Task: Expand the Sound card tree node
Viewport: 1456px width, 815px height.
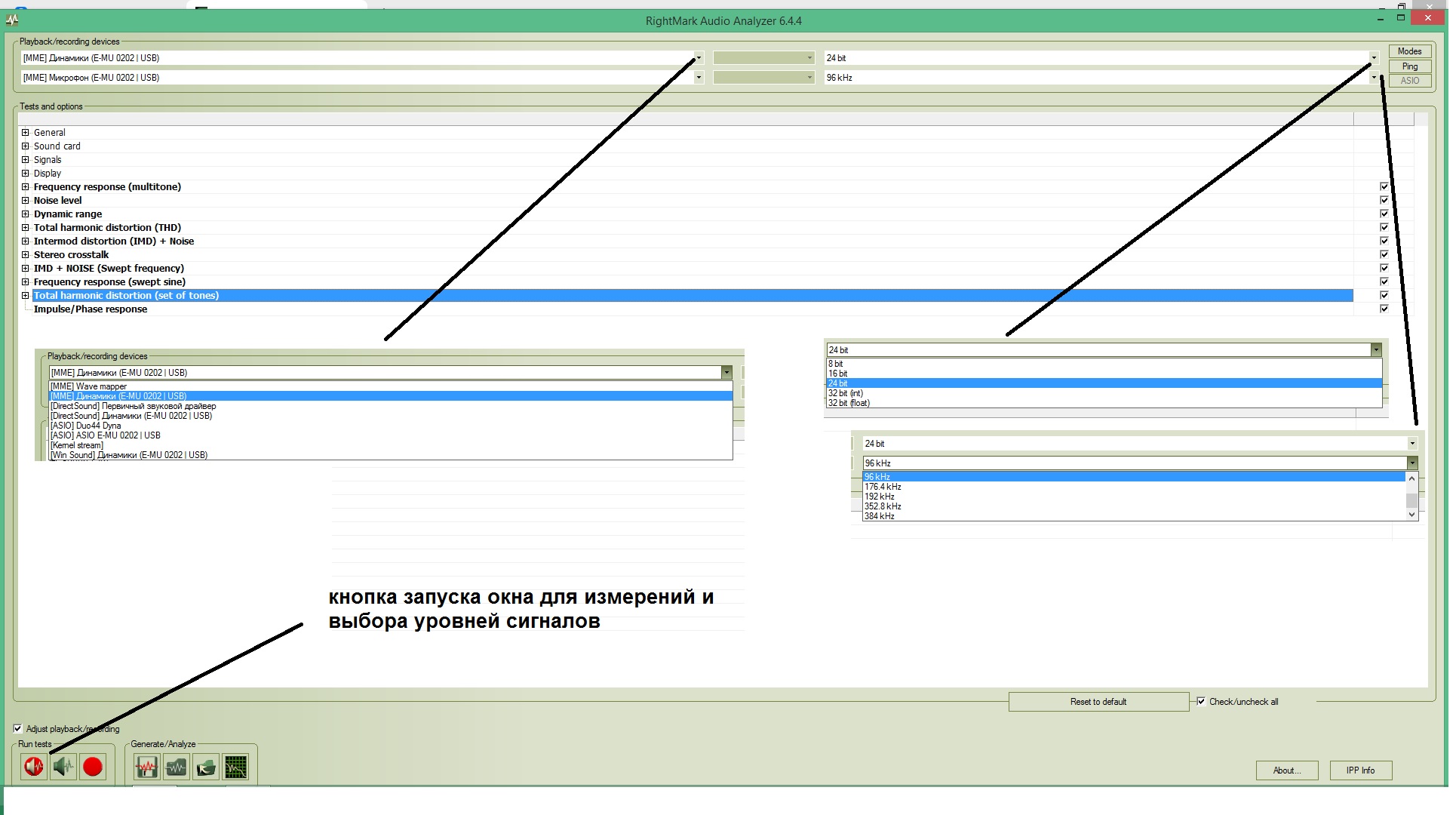Action: pos(25,146)
